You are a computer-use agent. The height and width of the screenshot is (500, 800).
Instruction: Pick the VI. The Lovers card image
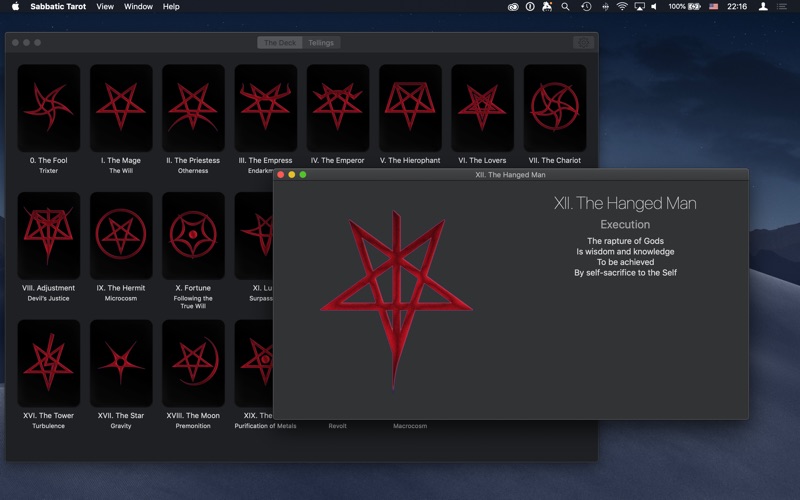tap(483, 108)
